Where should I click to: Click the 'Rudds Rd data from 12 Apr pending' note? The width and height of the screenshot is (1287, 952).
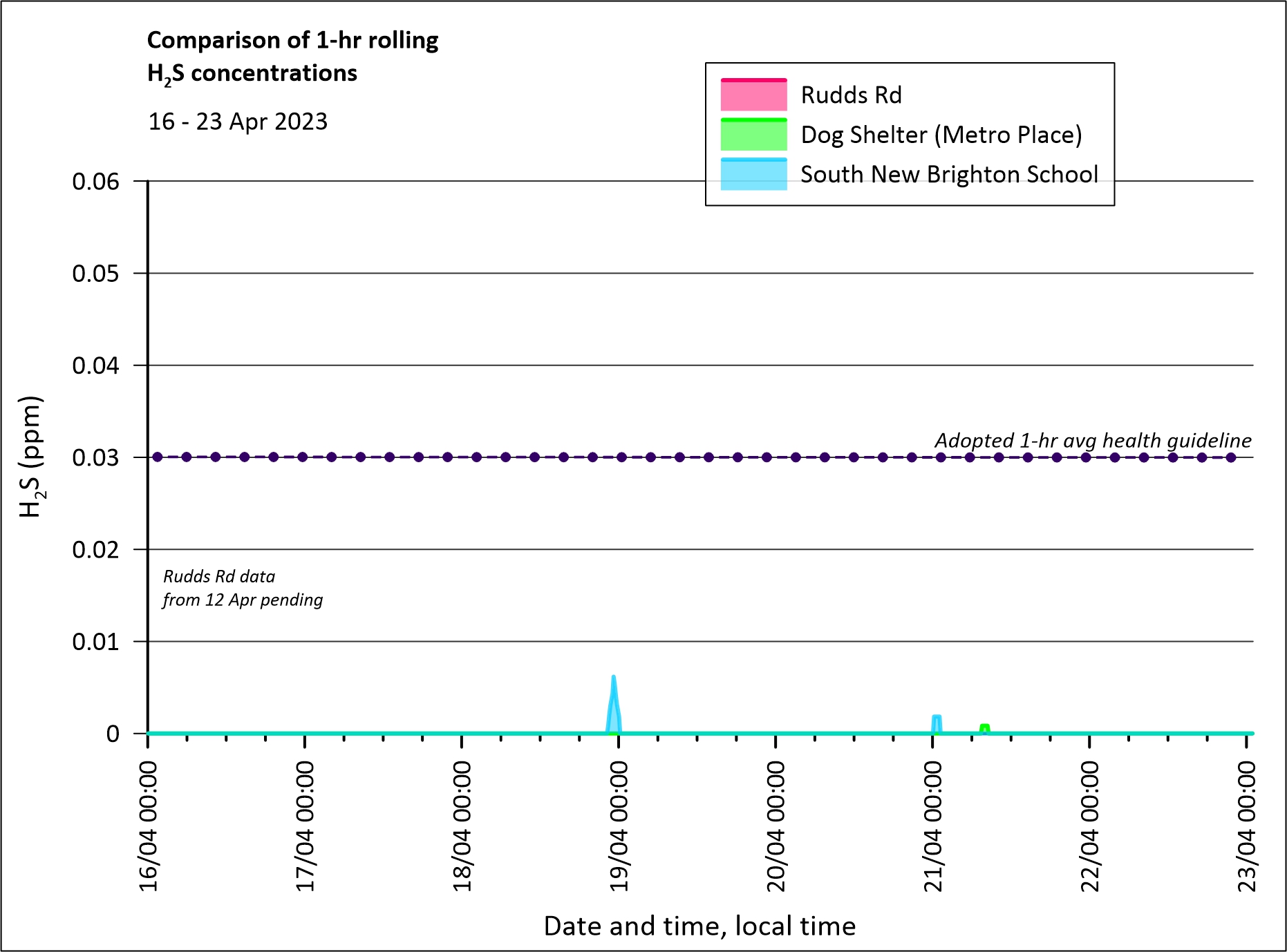[x=243, y=588]
